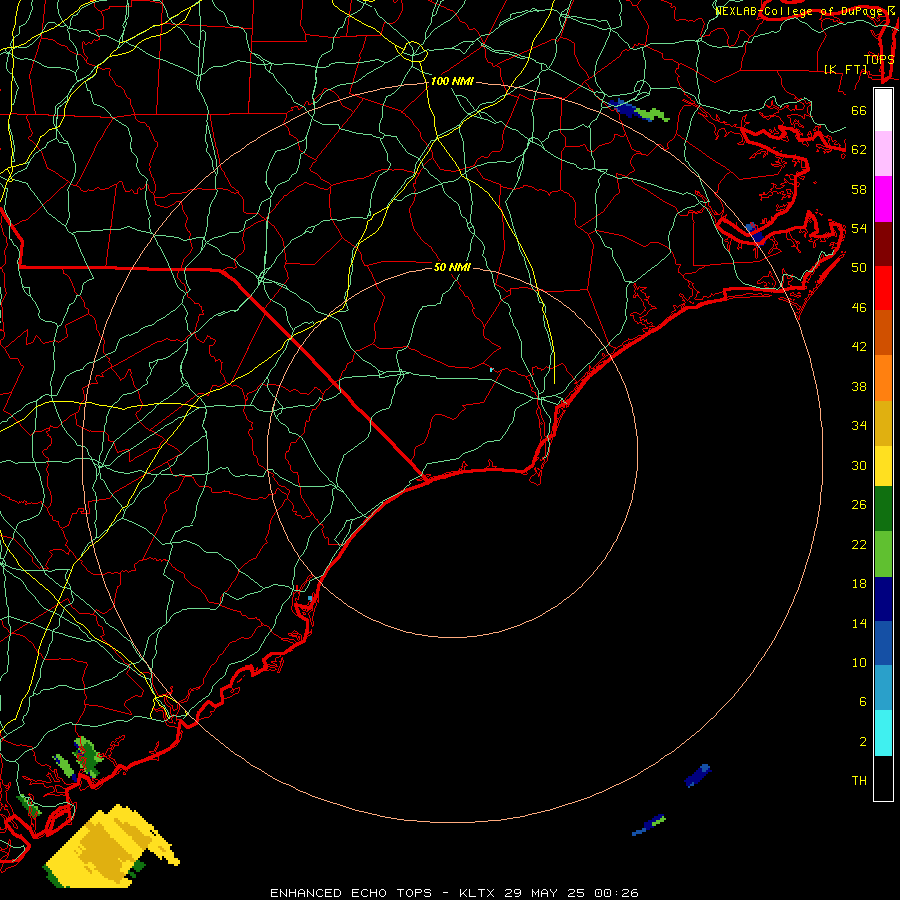Click the "KLTX" radar site identifier
900x900 pixels.
[x=478, y=893]
